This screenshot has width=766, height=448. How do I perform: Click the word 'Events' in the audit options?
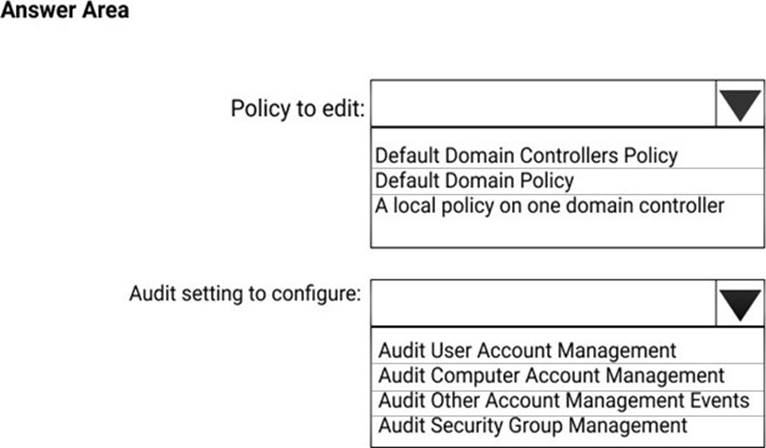[x=720, y=401]
